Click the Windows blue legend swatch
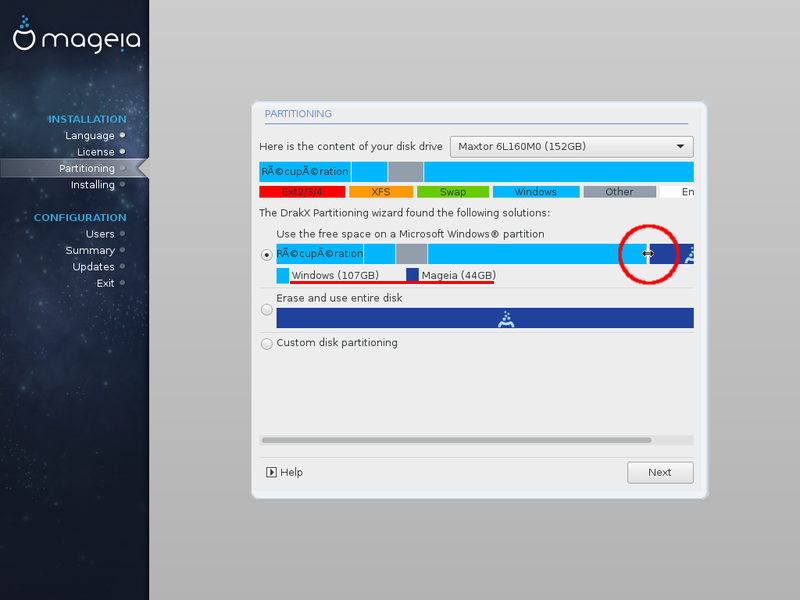Image resolution: width=800 pixels, height=600 pixels. pyautogui.click(x=536, y=192)
